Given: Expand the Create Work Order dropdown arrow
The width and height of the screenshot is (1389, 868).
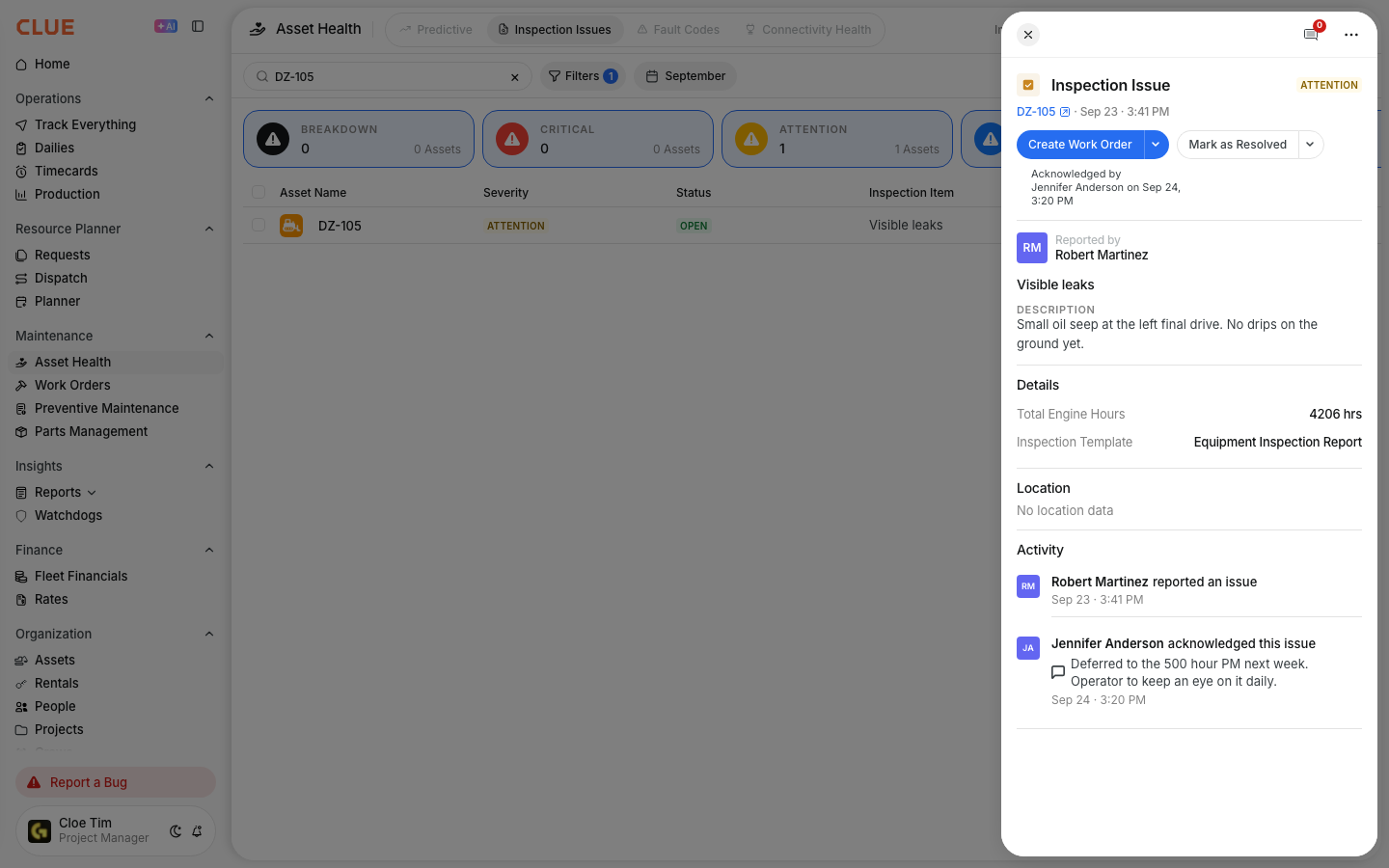Looking at the screenshot, I should pyautogui.click(x=1156, y=145).
